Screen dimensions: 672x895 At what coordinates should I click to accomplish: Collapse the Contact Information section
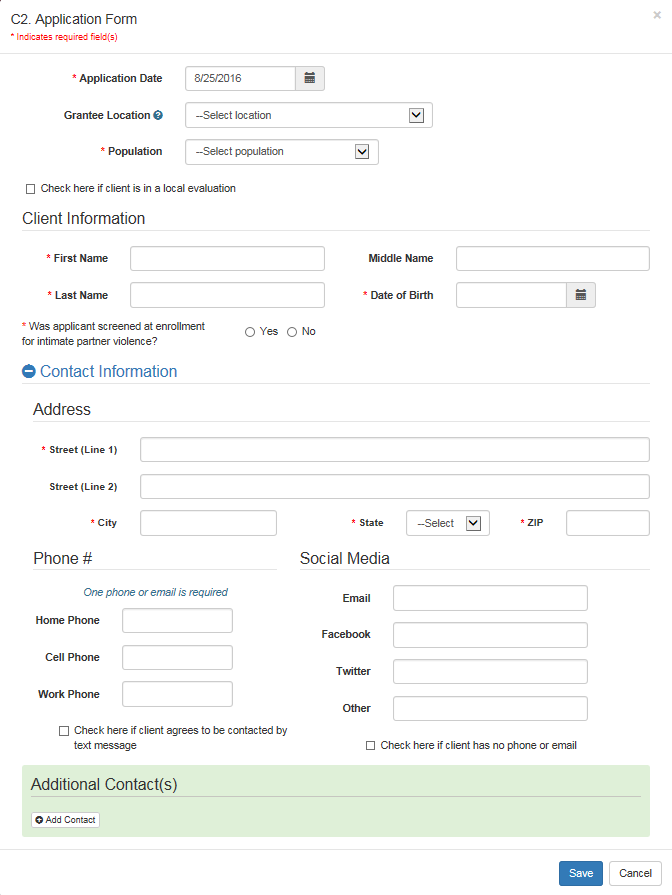pos(29,372)
